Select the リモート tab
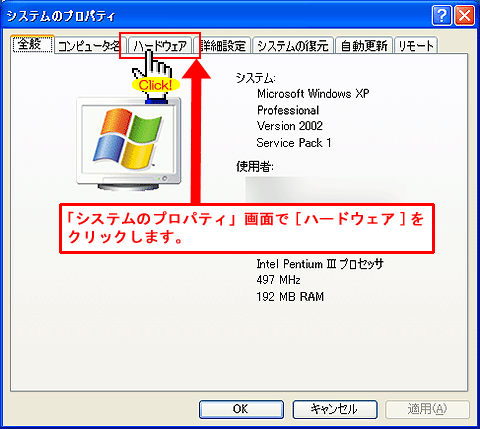The image size is (480, 429). pyautogui.click(x=416, y=46)
